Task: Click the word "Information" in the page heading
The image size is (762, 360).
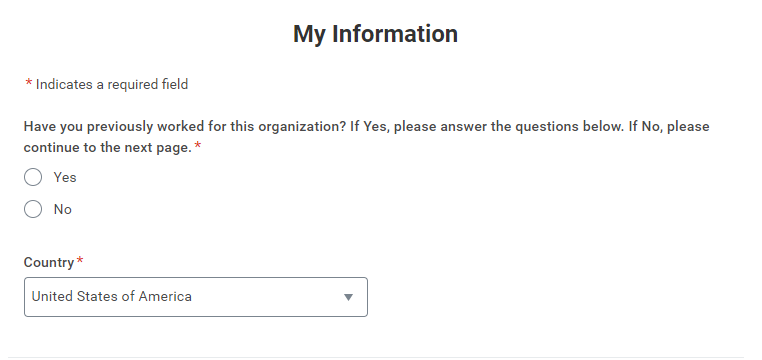Action: tap(395, 34)
